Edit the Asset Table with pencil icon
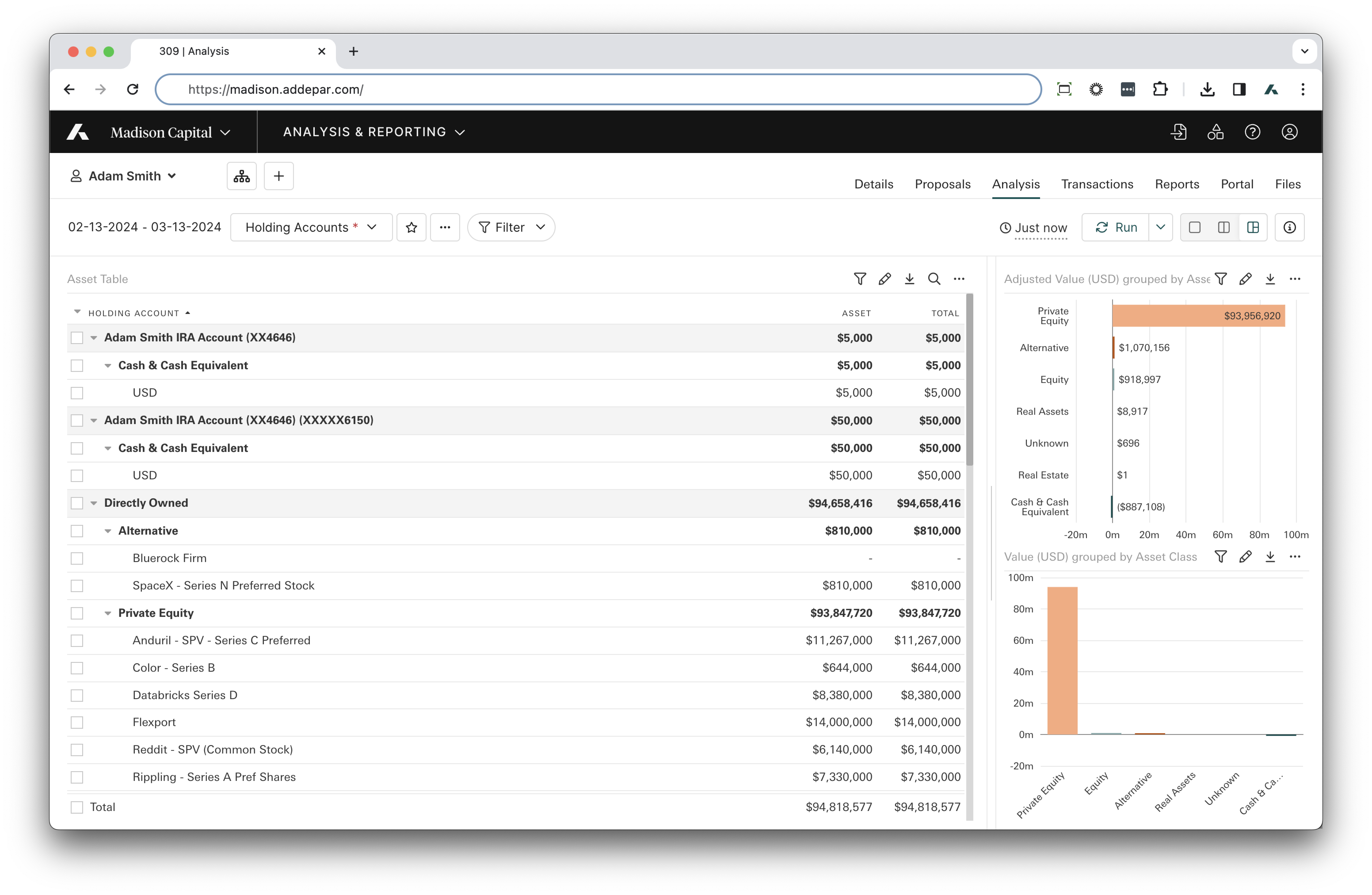 tap(884, 279)
